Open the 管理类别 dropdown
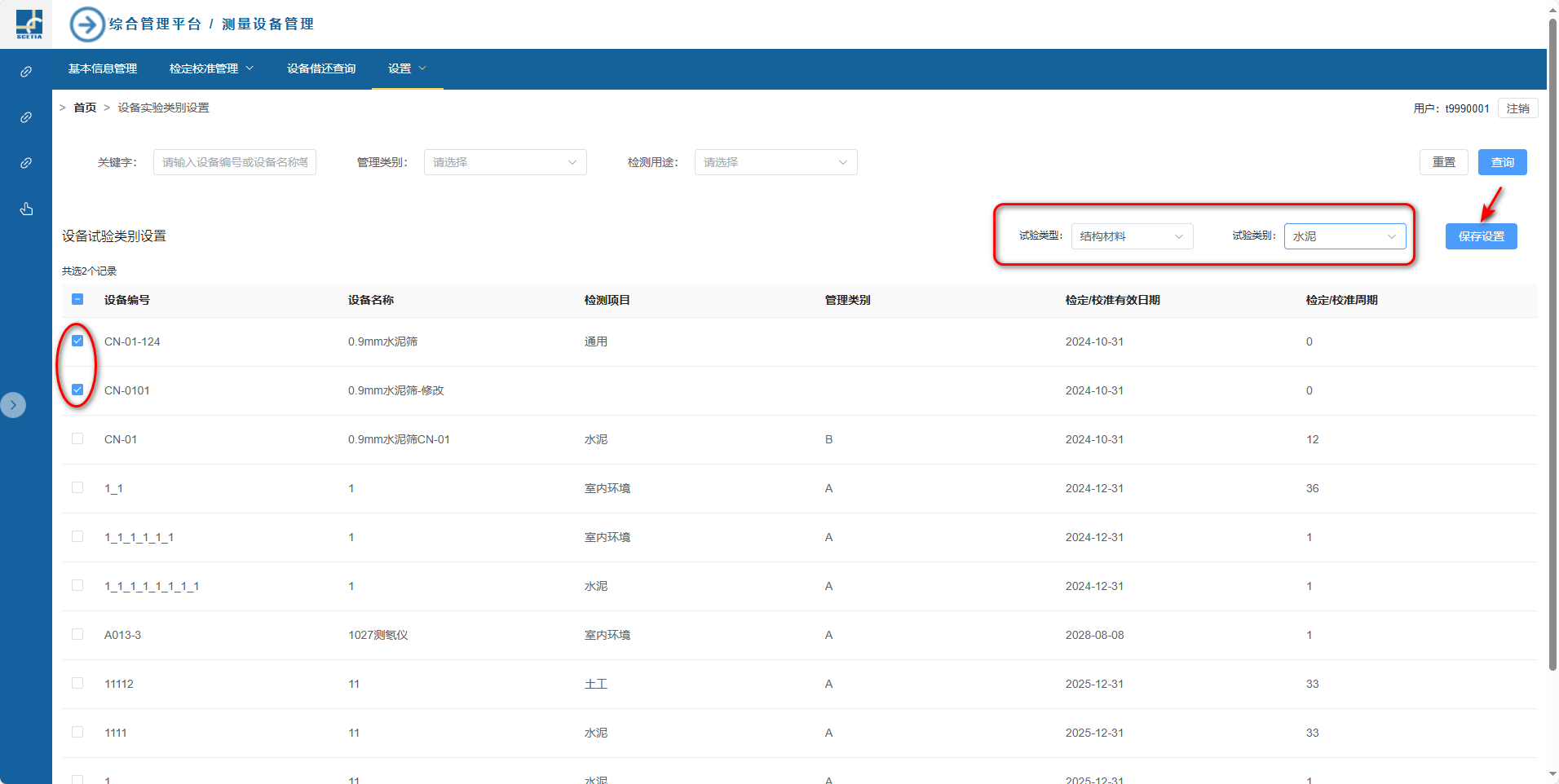 tap(505, 162)
